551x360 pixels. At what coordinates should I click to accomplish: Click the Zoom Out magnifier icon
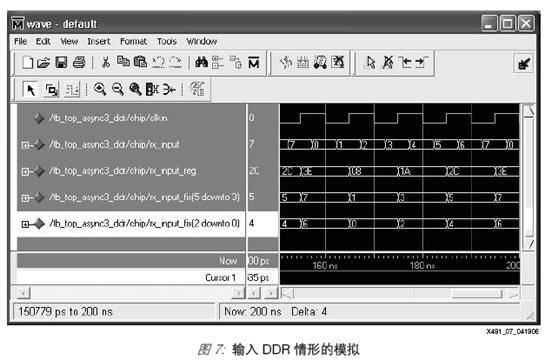[x=118, y=89]
